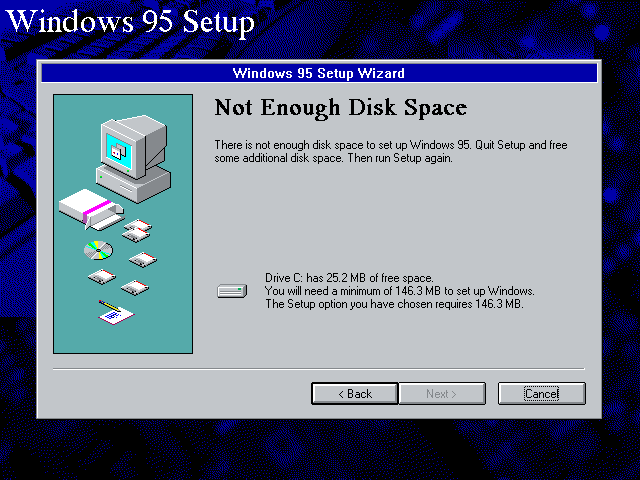Click the Not Enough Disk Space heading
Image resolution: width=640 pixels, height=480 pixels.
tap(341, 108)
